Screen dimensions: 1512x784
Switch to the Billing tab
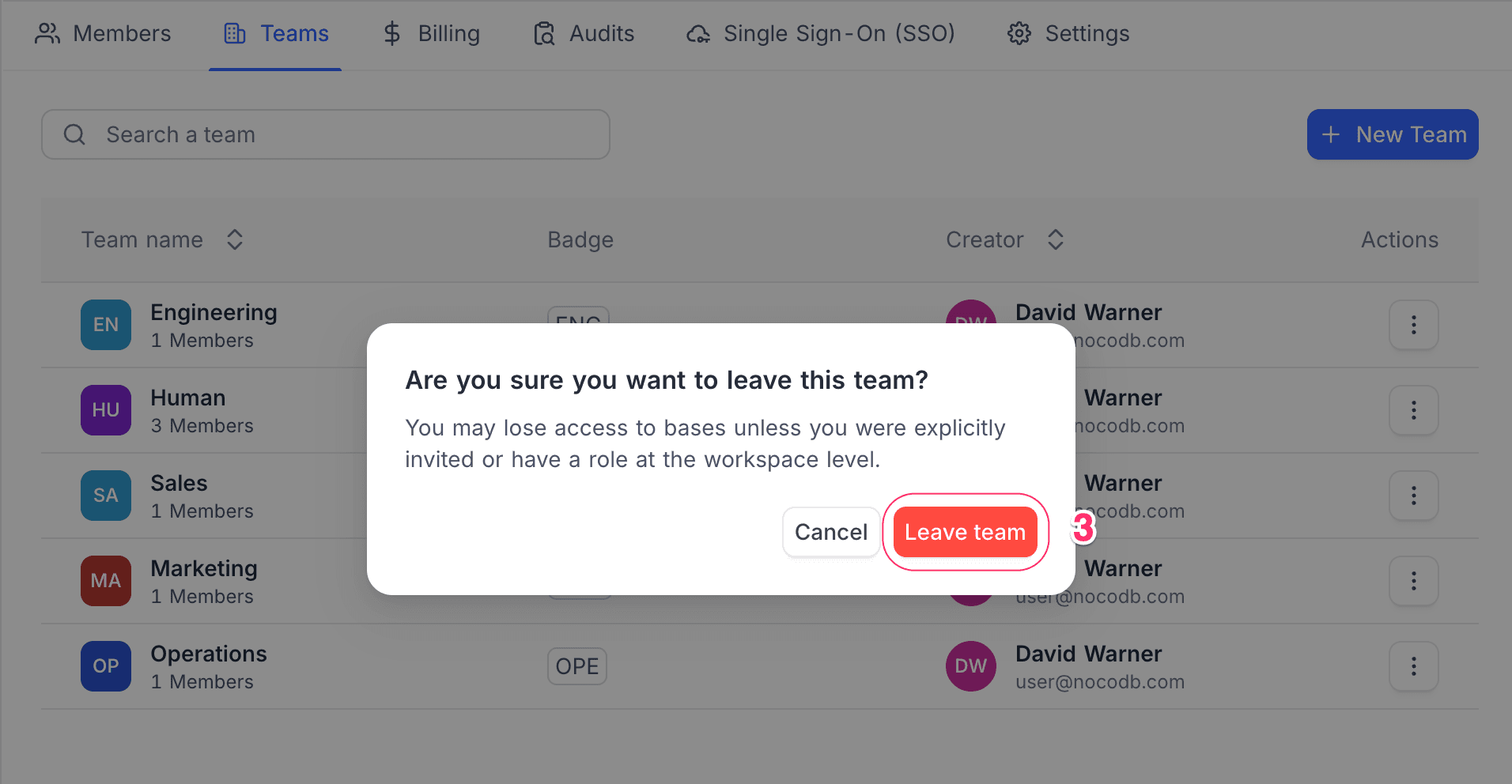(432, 33)
